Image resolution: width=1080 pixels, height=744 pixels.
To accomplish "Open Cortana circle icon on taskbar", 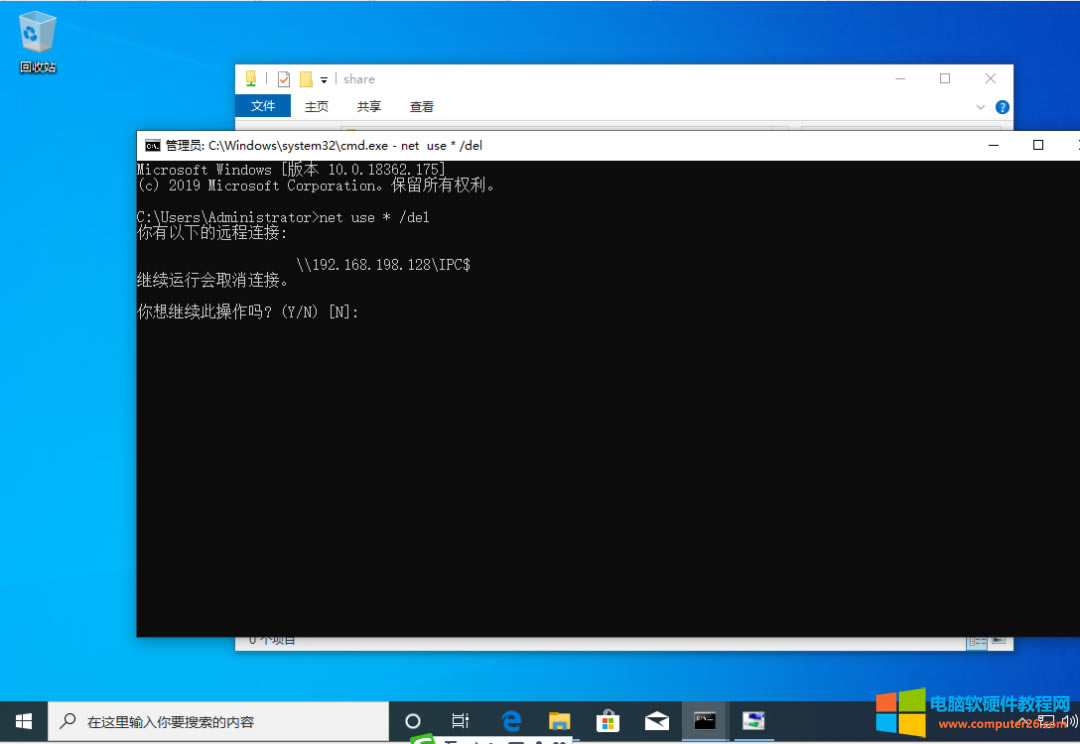I will click(412, 721).
